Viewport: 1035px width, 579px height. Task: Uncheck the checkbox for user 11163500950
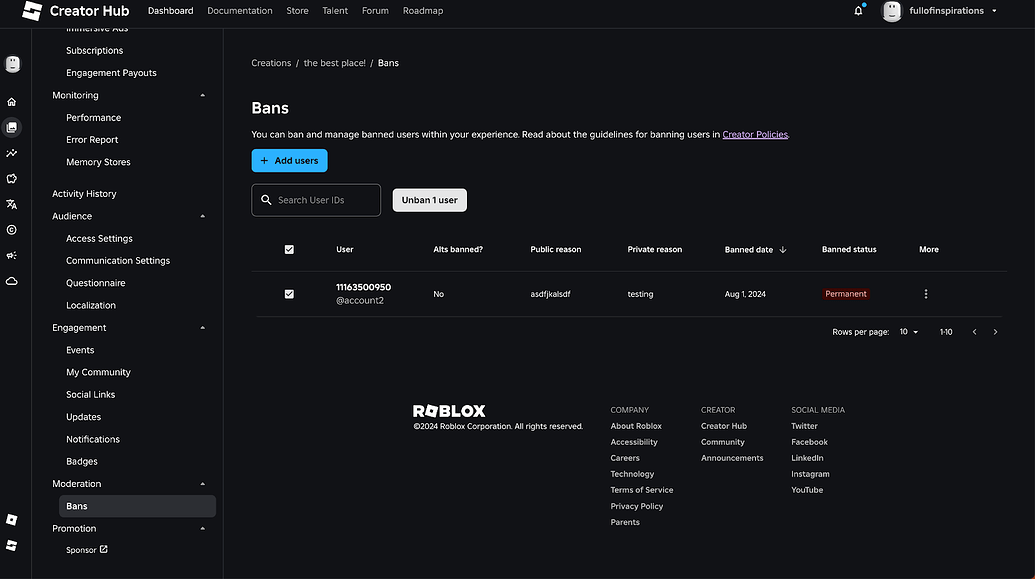[289, 293]
